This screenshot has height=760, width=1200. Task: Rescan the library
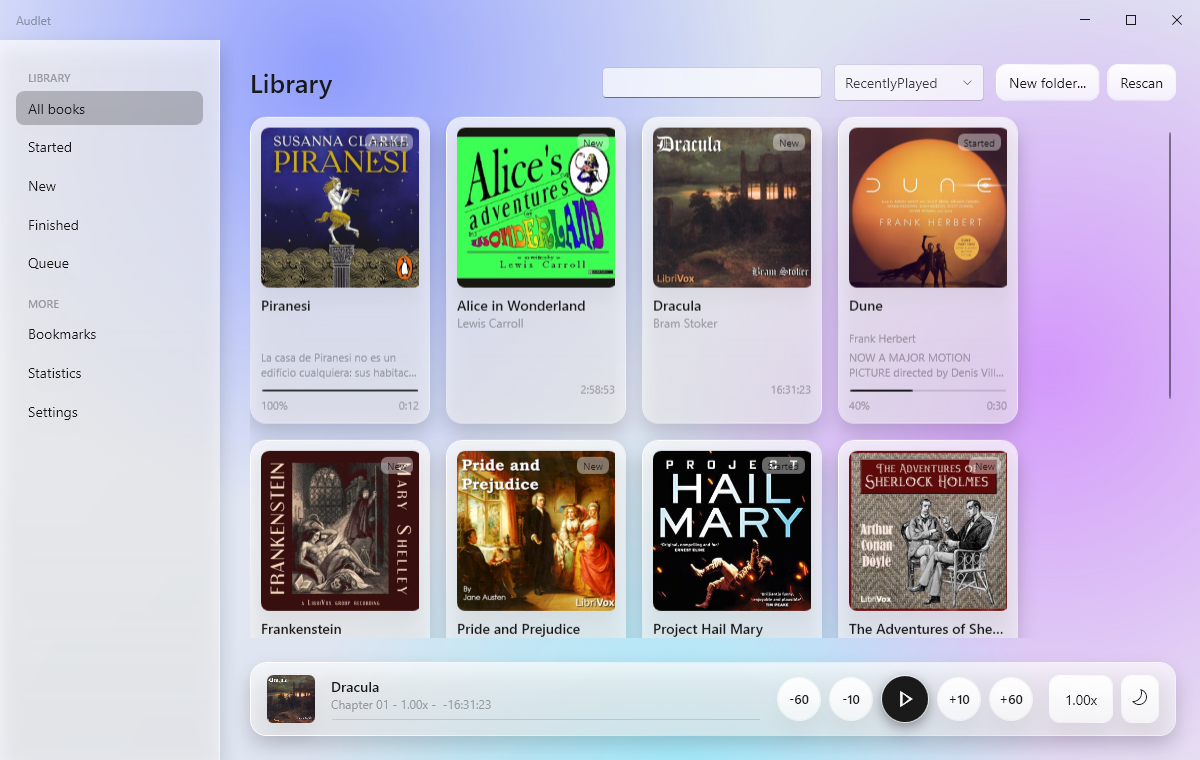pyautogui.click(x=1141, y=83)
